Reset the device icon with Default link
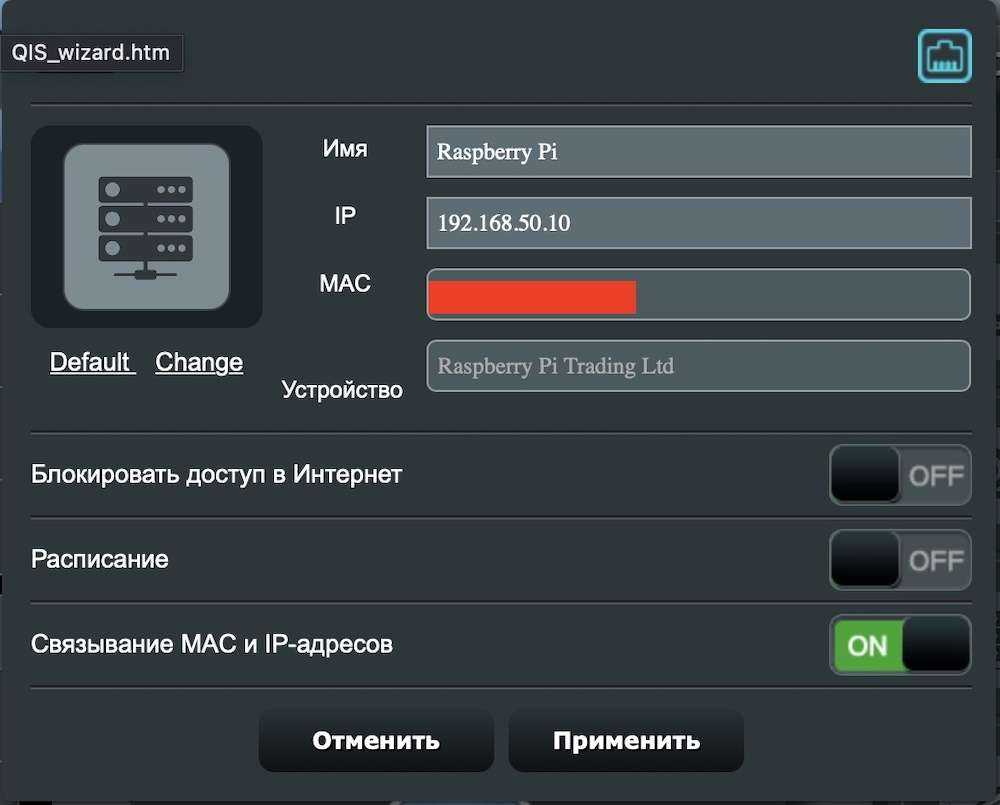This screenshot has width=1000, height=805. [92, 362]
